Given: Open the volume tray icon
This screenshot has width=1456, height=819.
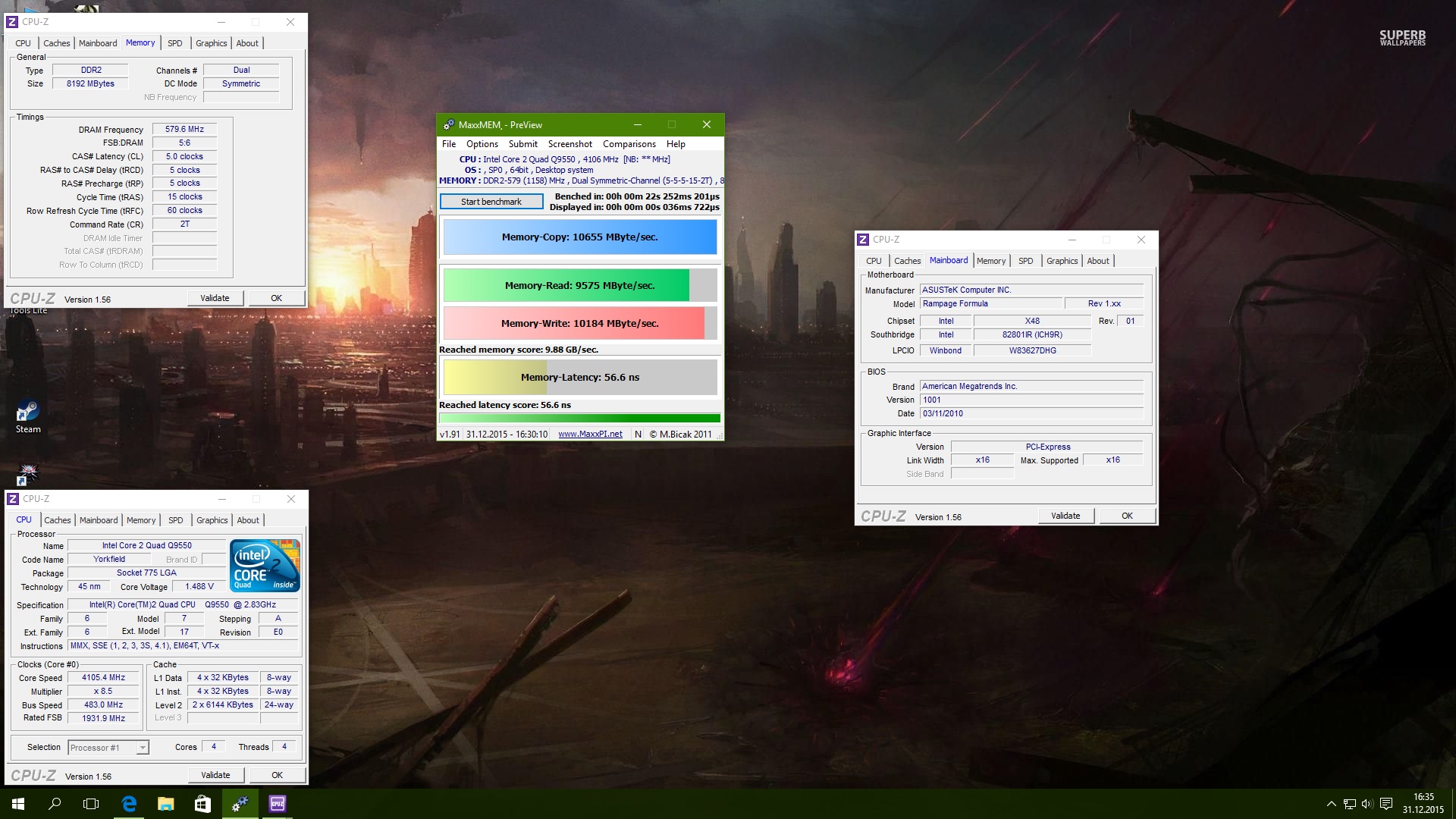Looking at the screenshot, I should coord(1367,804).
